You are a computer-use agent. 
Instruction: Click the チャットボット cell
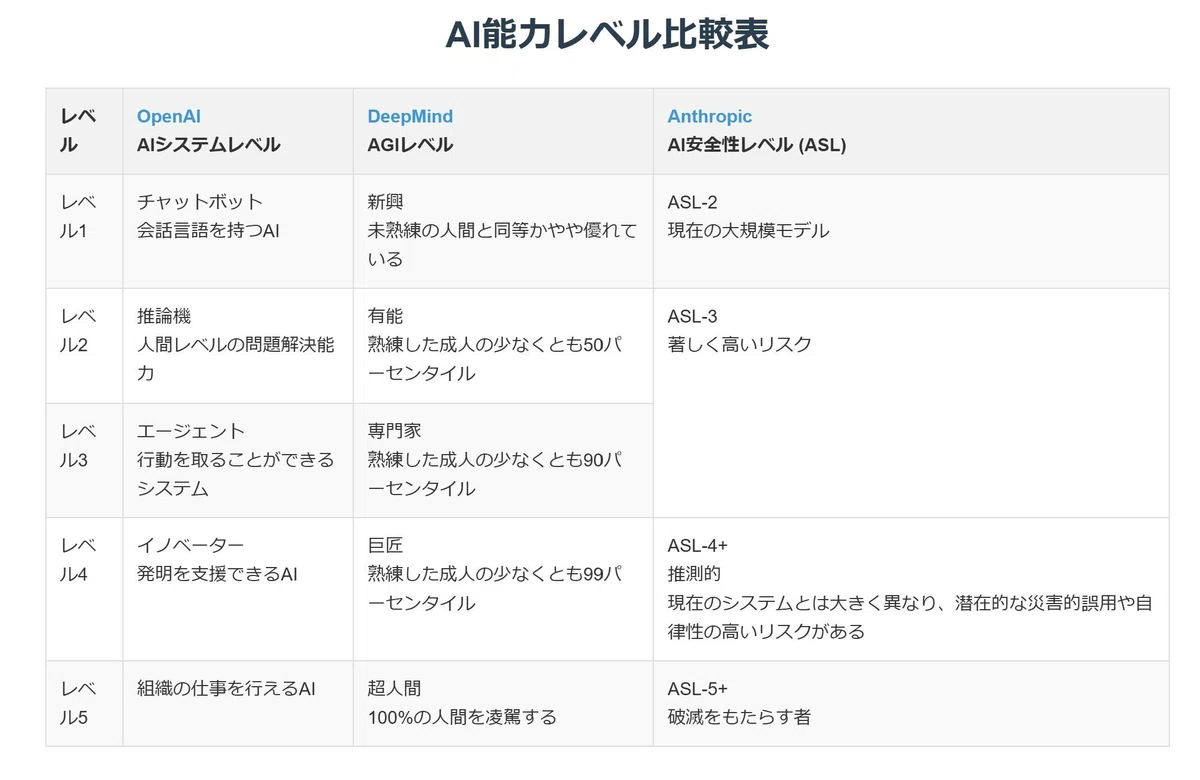click(238, 231)
